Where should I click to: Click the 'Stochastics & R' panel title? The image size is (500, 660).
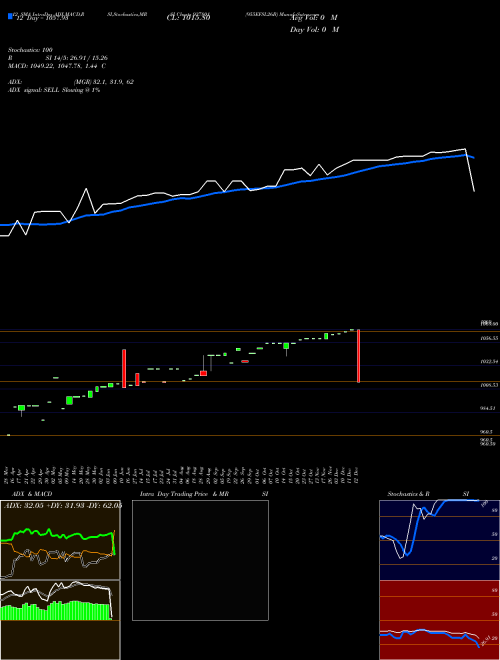[409, 494]
